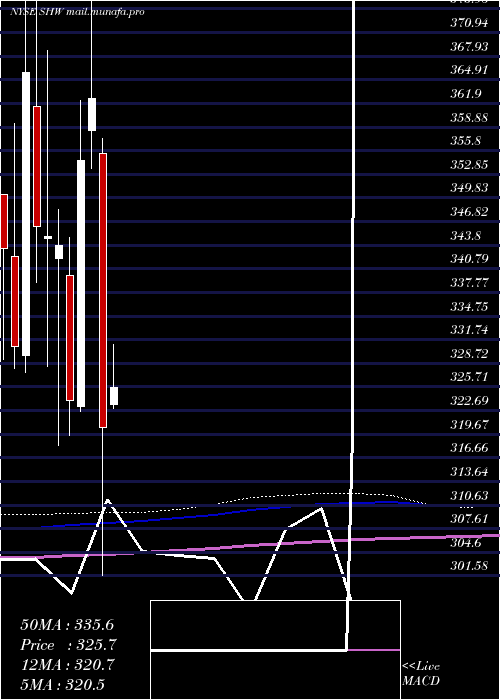
Task: Click the 337.77 price axis label
Action: pos(469,283)
